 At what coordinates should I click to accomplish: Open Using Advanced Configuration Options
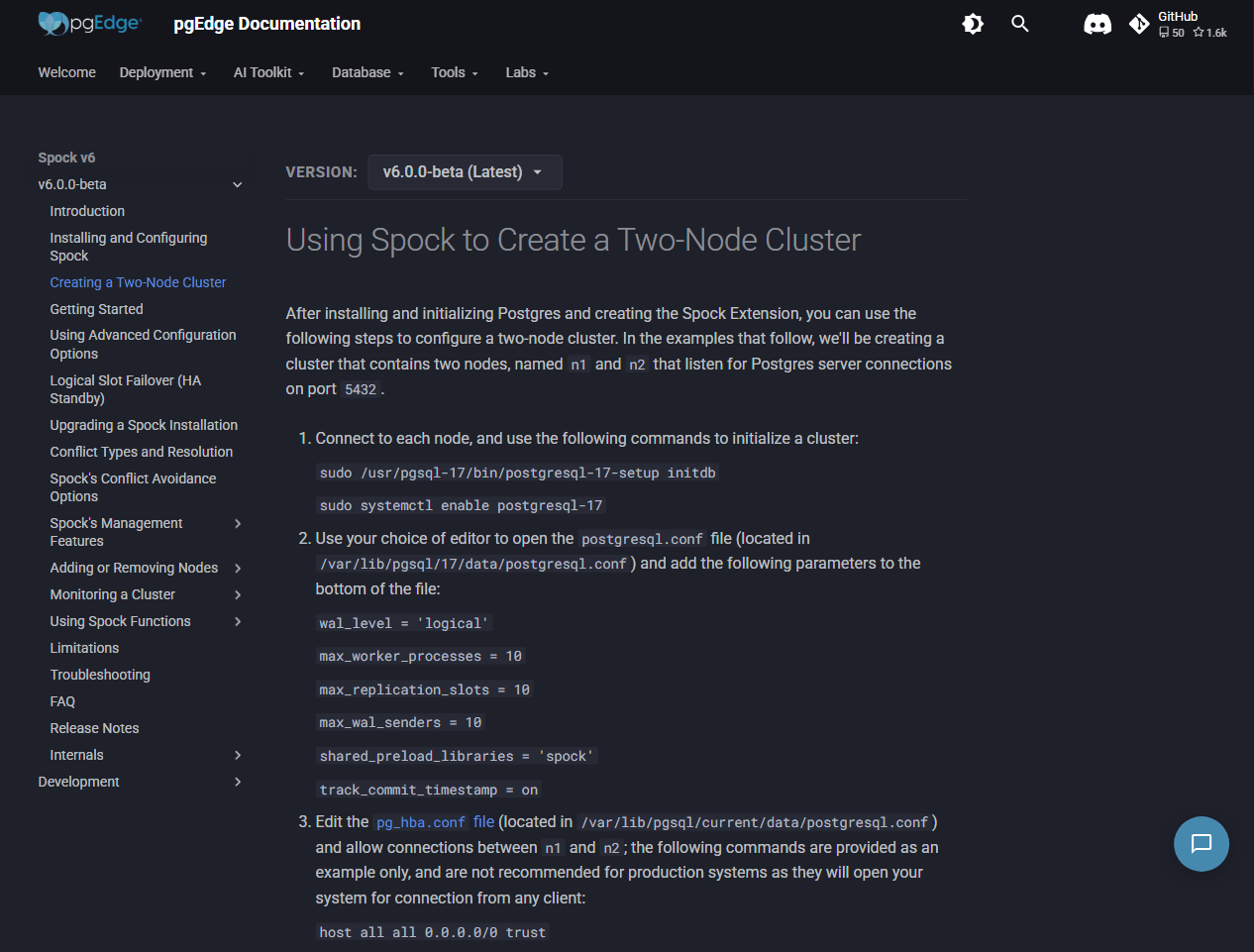pyautogui.click(x=143, y=344)
